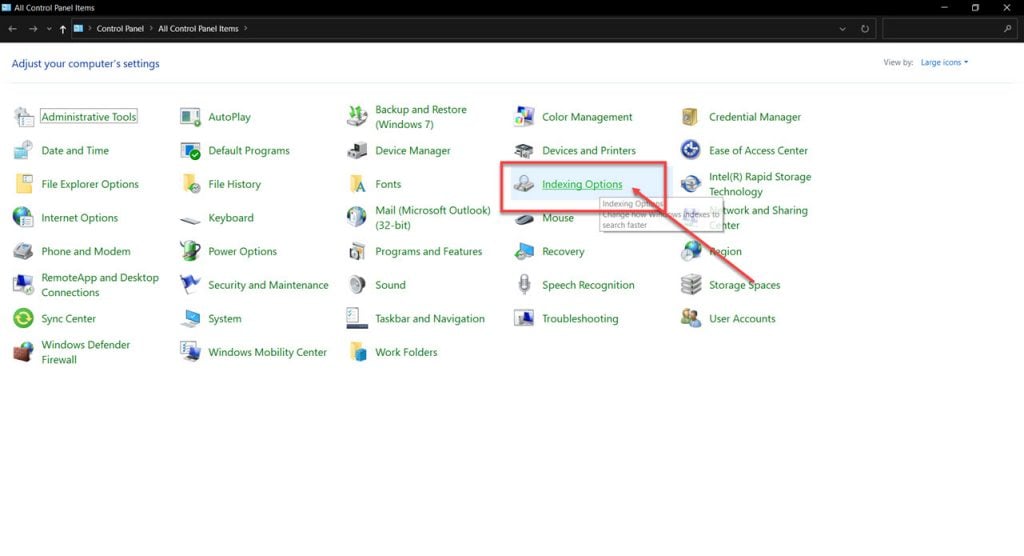Click the Mouse icon
Screen dimensions: 1024x556
click(524, 219)
